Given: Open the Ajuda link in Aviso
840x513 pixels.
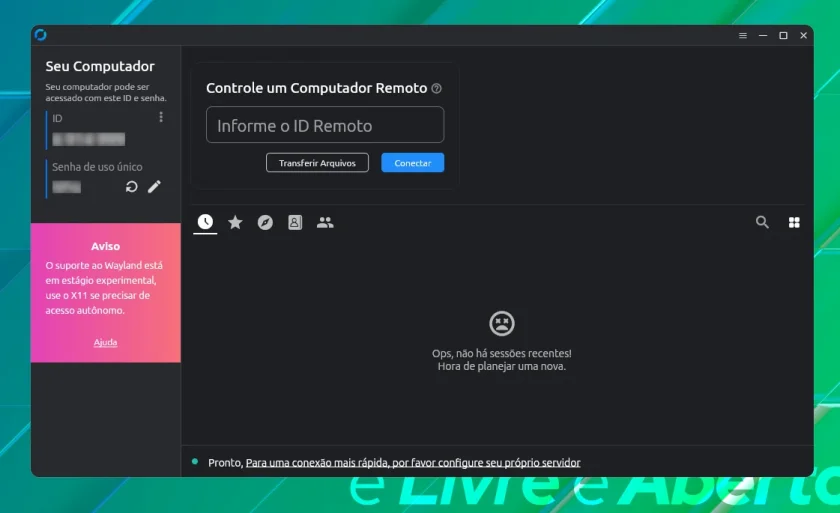Looking at the screenshot, I should pos(105,342).
